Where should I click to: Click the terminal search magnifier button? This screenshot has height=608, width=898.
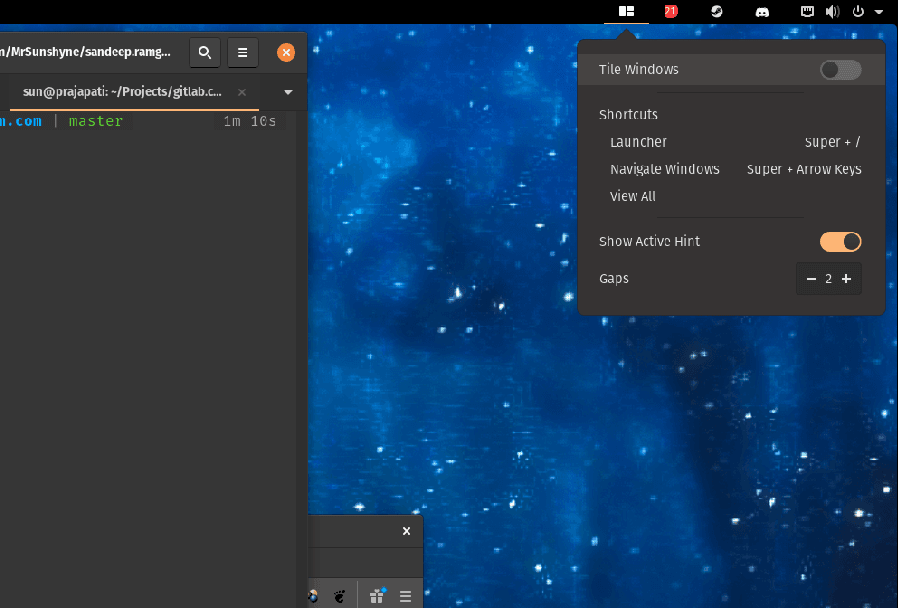(x=205, y=52)
